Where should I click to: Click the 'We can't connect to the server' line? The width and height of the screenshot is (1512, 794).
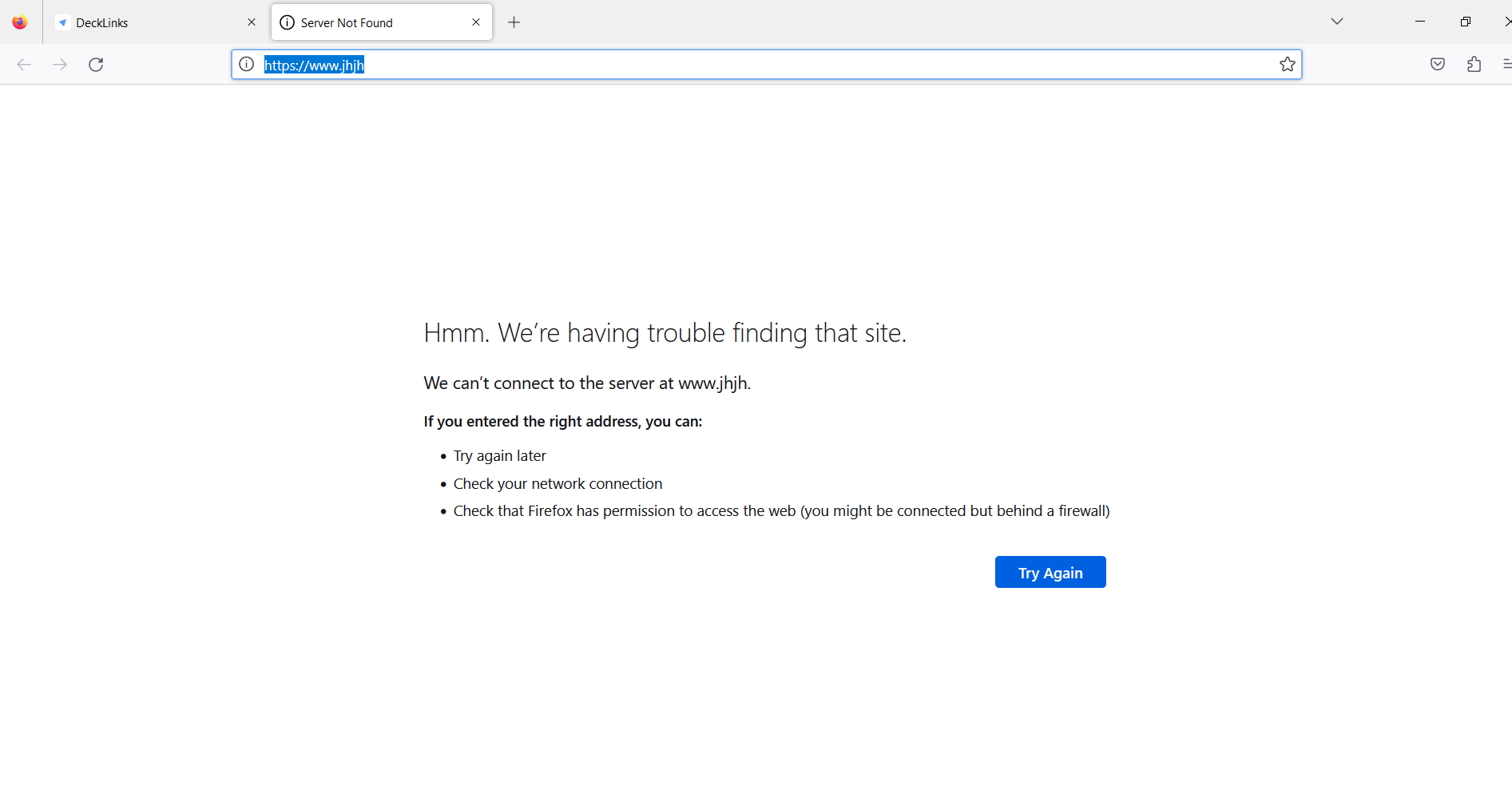(587, 383)
